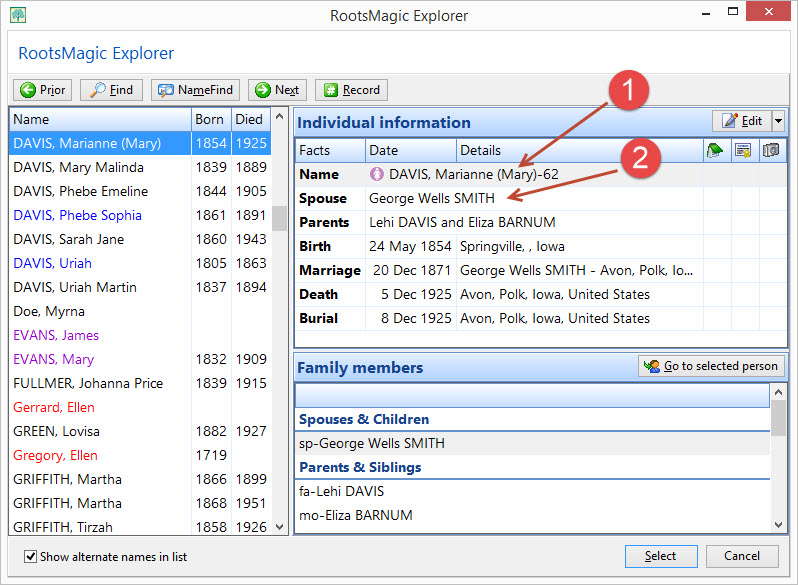
Task: Click the Spouses & Children heading
Action: (x=364, y=419)
